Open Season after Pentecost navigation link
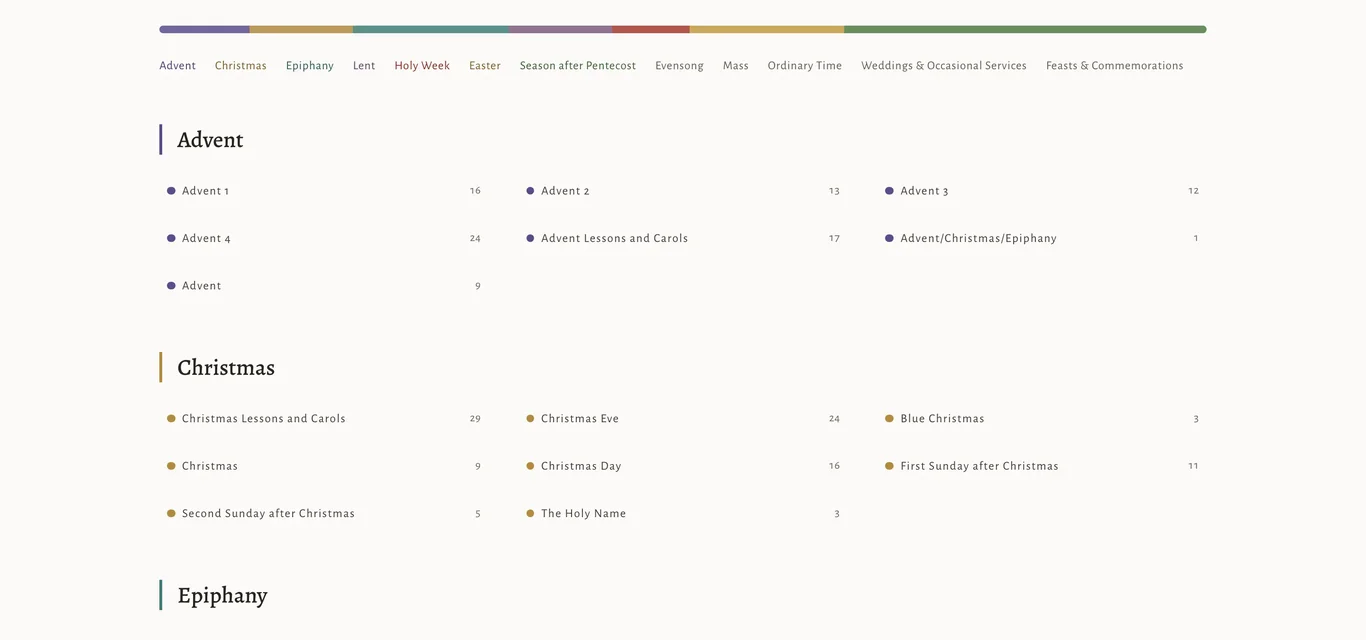This screenshot has height=640, width=1366. tap(578, 65)
